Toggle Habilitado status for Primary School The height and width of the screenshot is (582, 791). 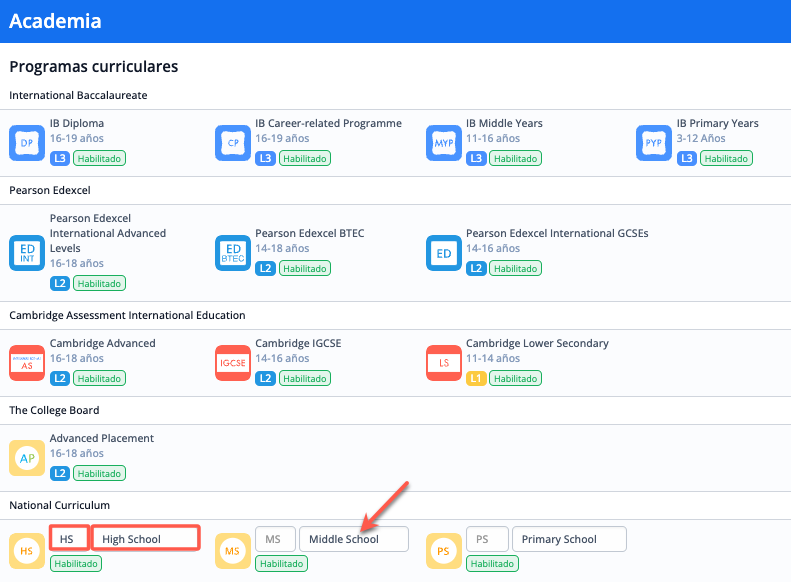click(493, 564)
